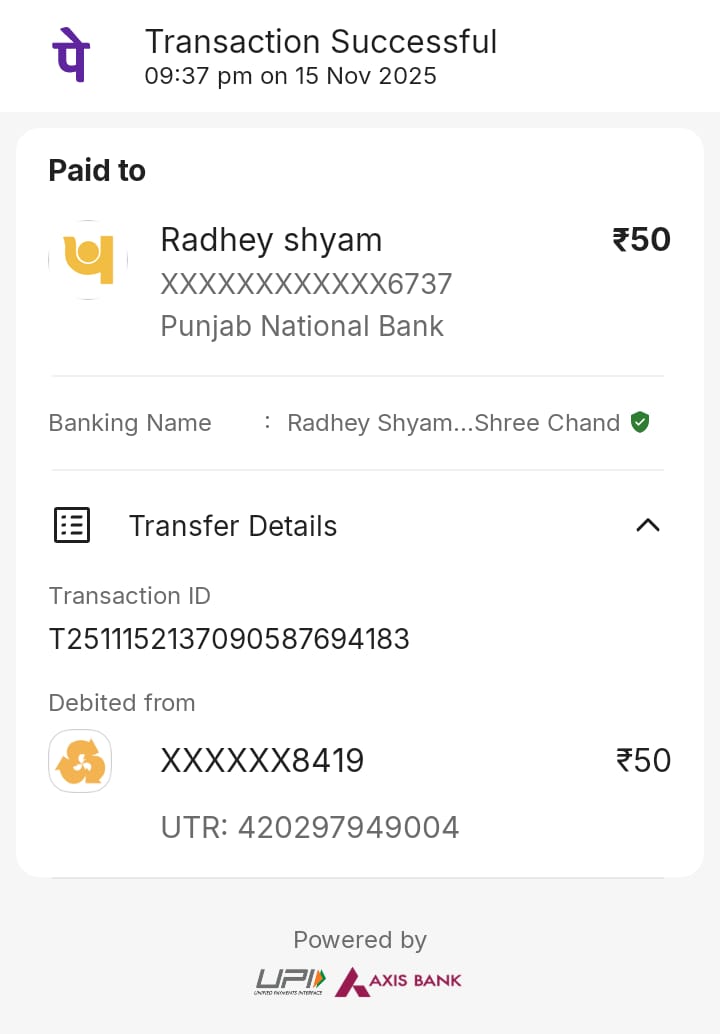The width and height of the screenshot is (720, 1034).
Task: Click the Paid to heading
Action: (x=97, y=171)
